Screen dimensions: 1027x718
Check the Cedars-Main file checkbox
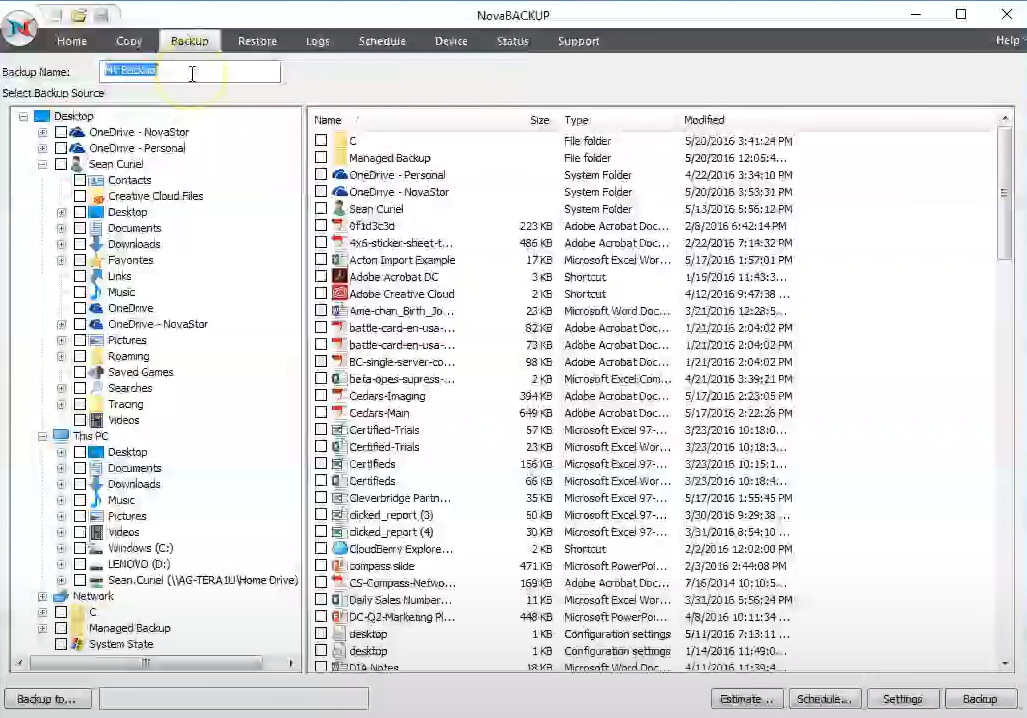pyautogui.click(x=321, y=412)
